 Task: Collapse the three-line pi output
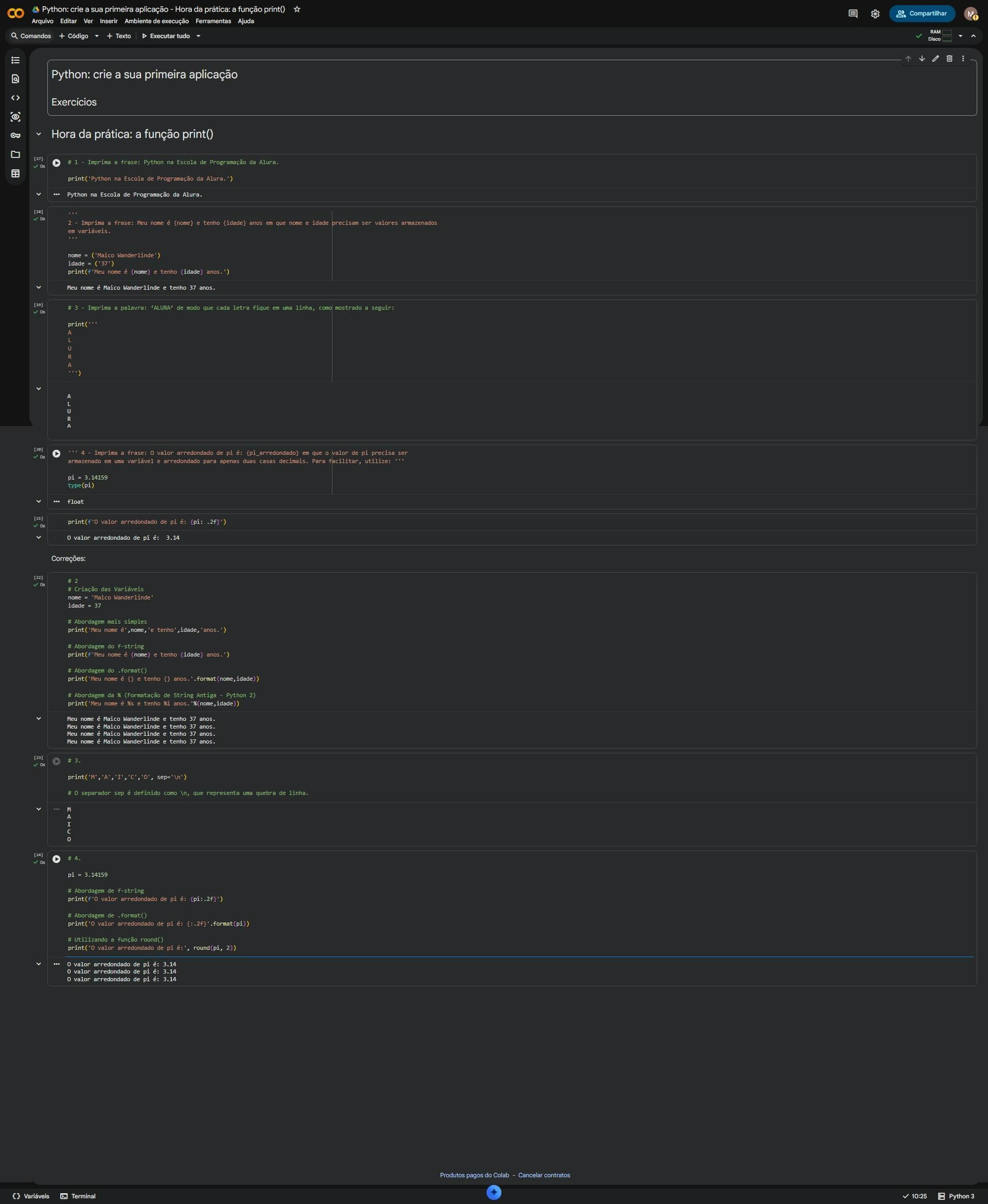tap(39, 964)
